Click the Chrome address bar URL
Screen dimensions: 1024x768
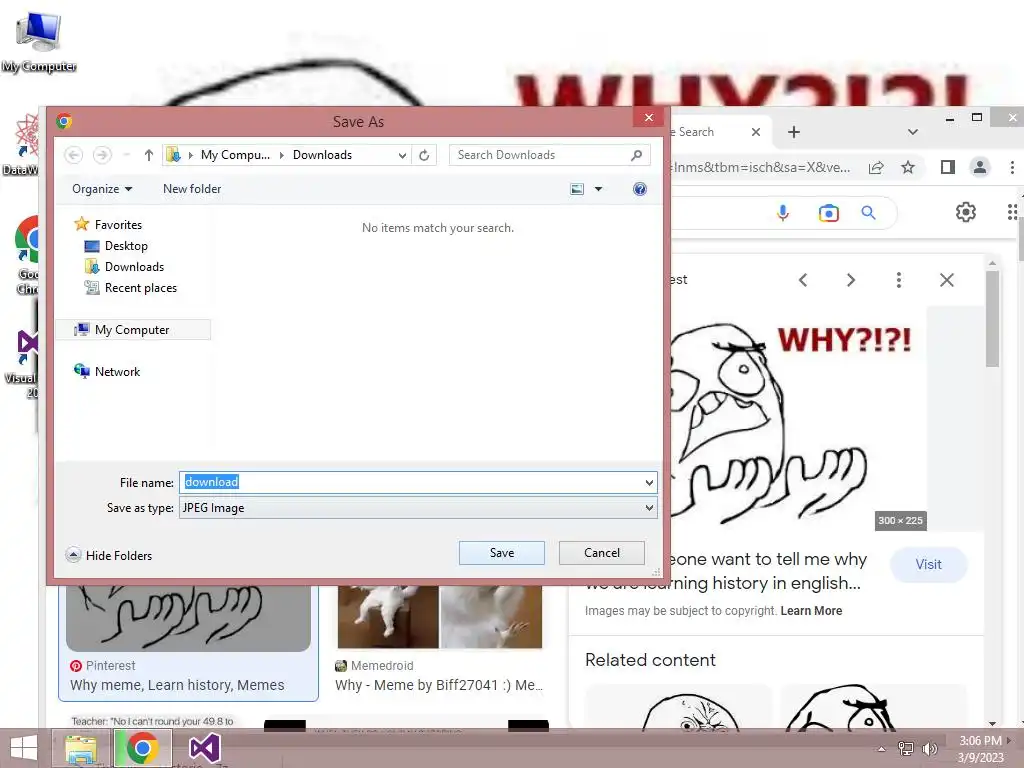coord(761,168)
